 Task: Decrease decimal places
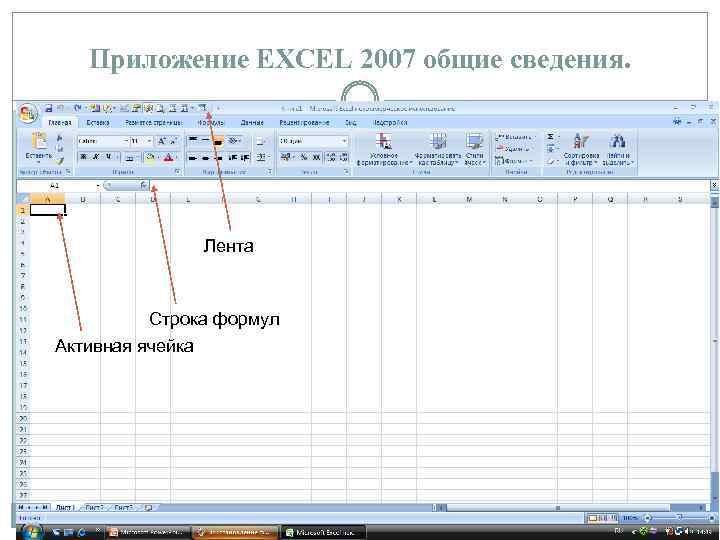(343, 157)
